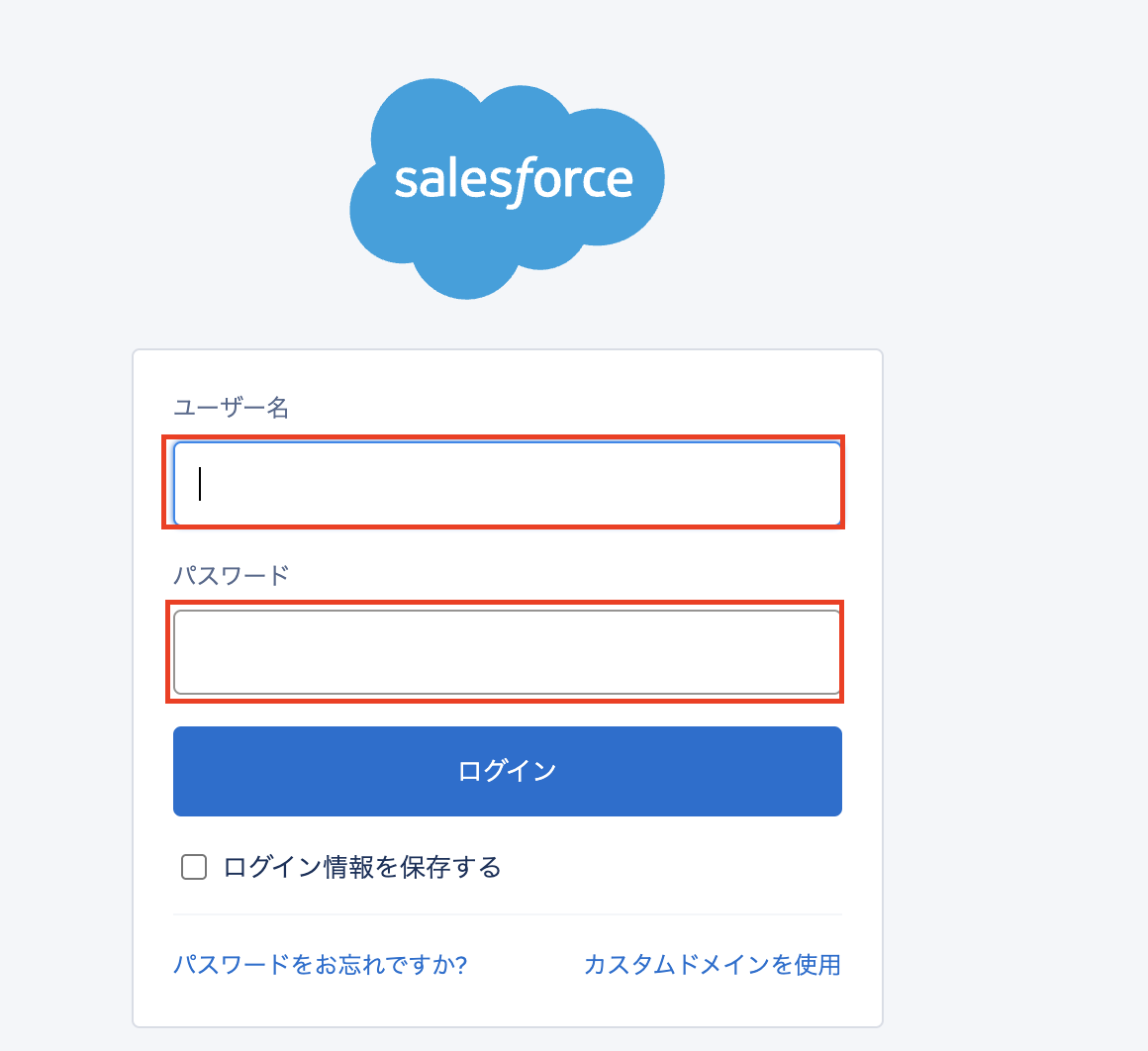1148x1051 pixels.
Task: Follow the forgot password link
Action: point(320,964)
